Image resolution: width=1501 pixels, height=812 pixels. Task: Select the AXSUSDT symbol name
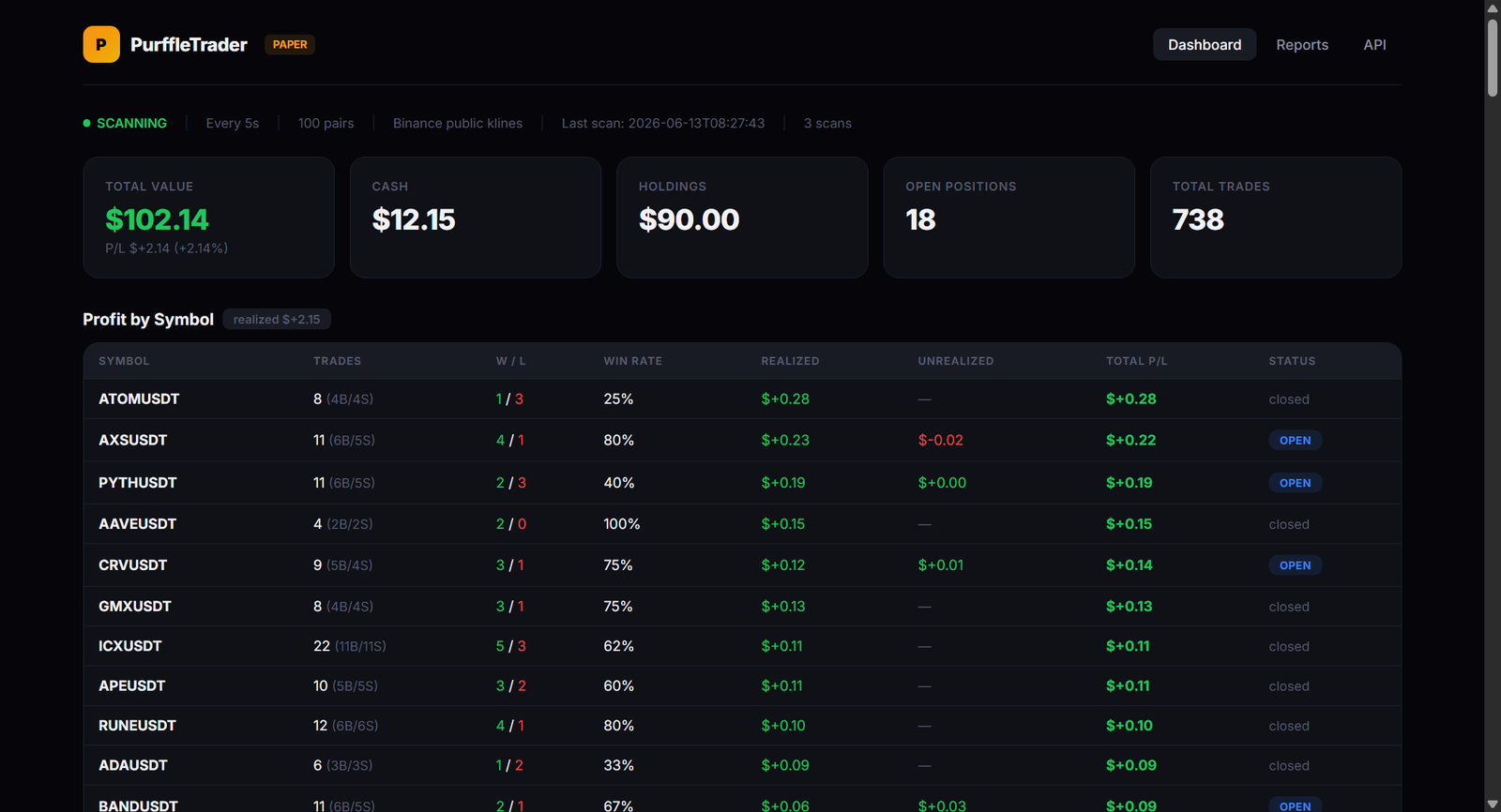click(132, 440)
